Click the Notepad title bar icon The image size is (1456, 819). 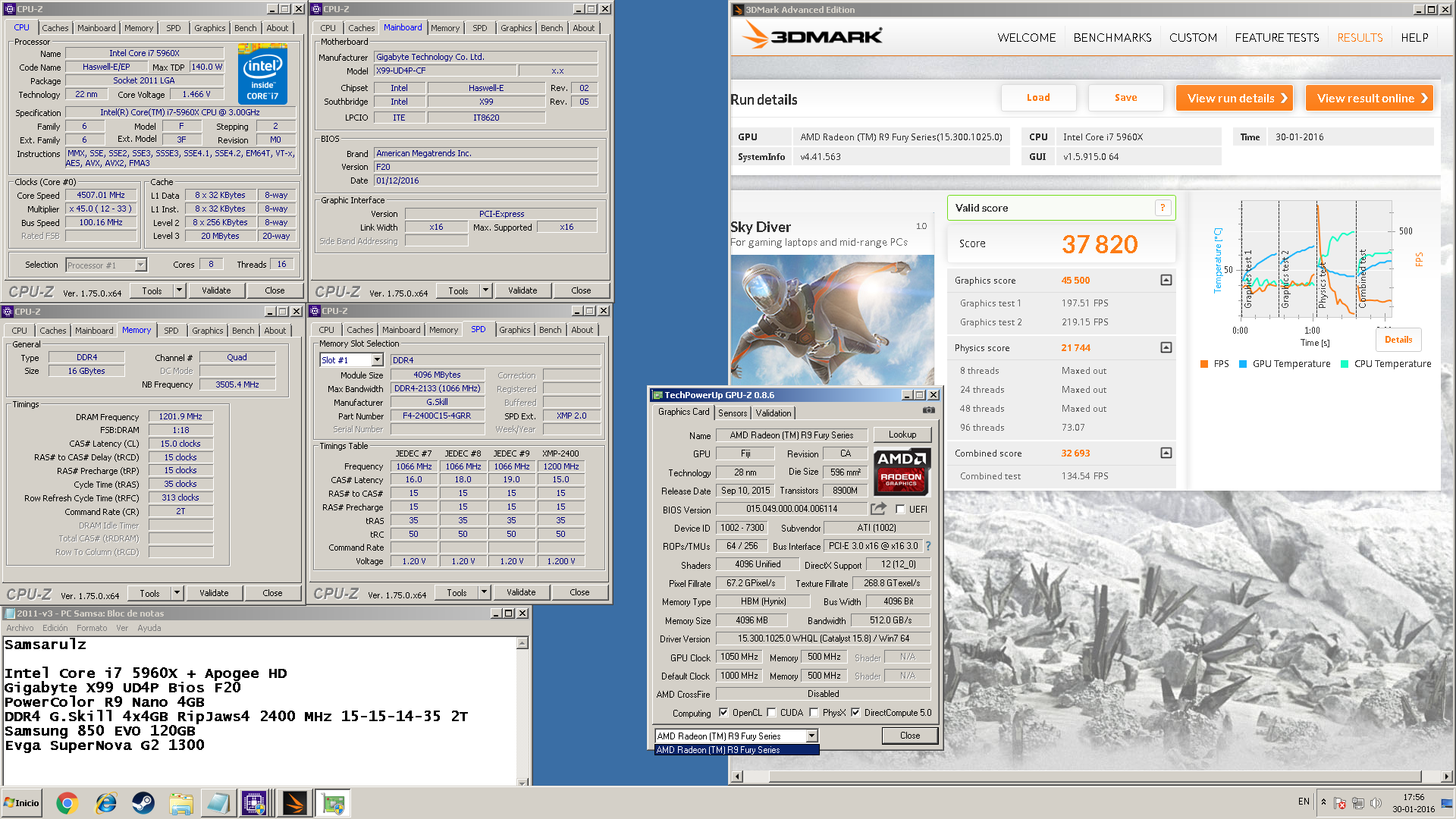point(9,613)
